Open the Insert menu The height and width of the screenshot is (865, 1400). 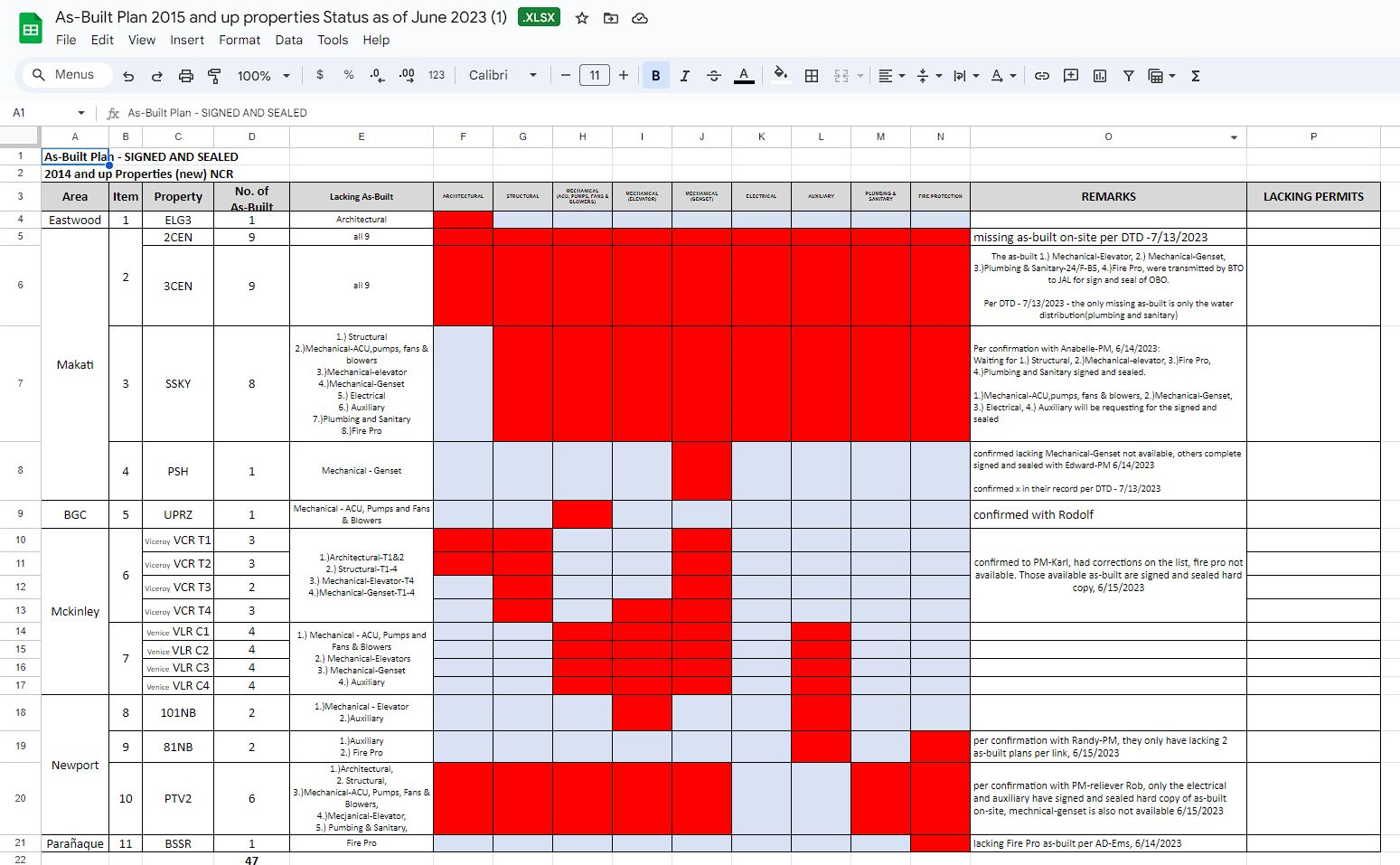187,40
